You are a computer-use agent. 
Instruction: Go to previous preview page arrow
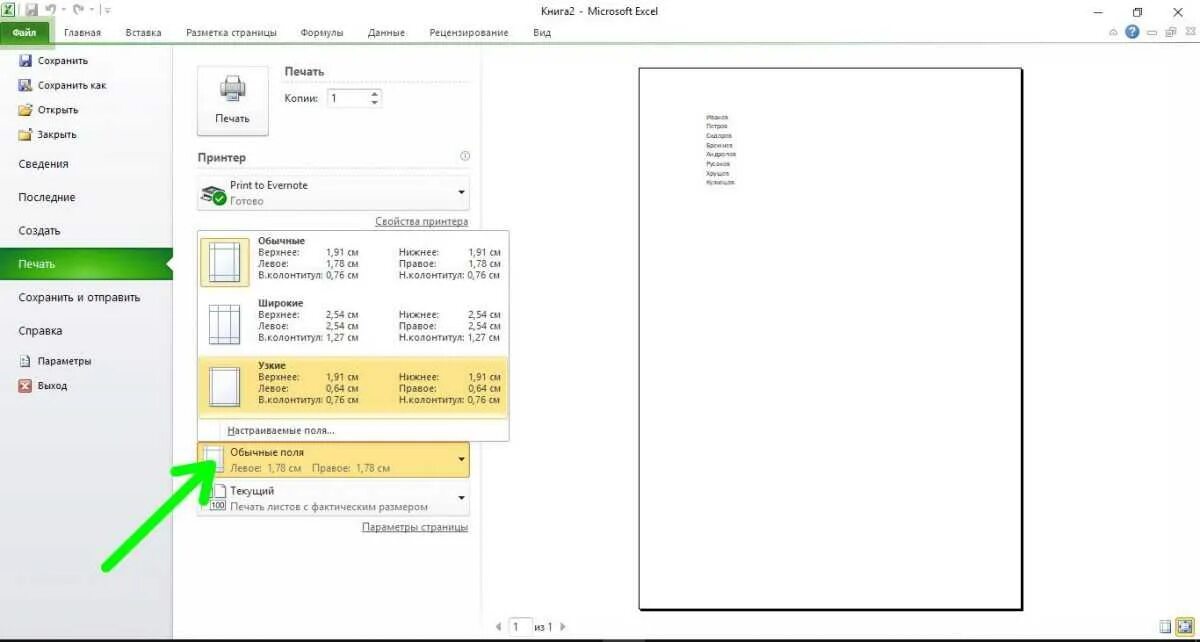(x=499, y=627)
